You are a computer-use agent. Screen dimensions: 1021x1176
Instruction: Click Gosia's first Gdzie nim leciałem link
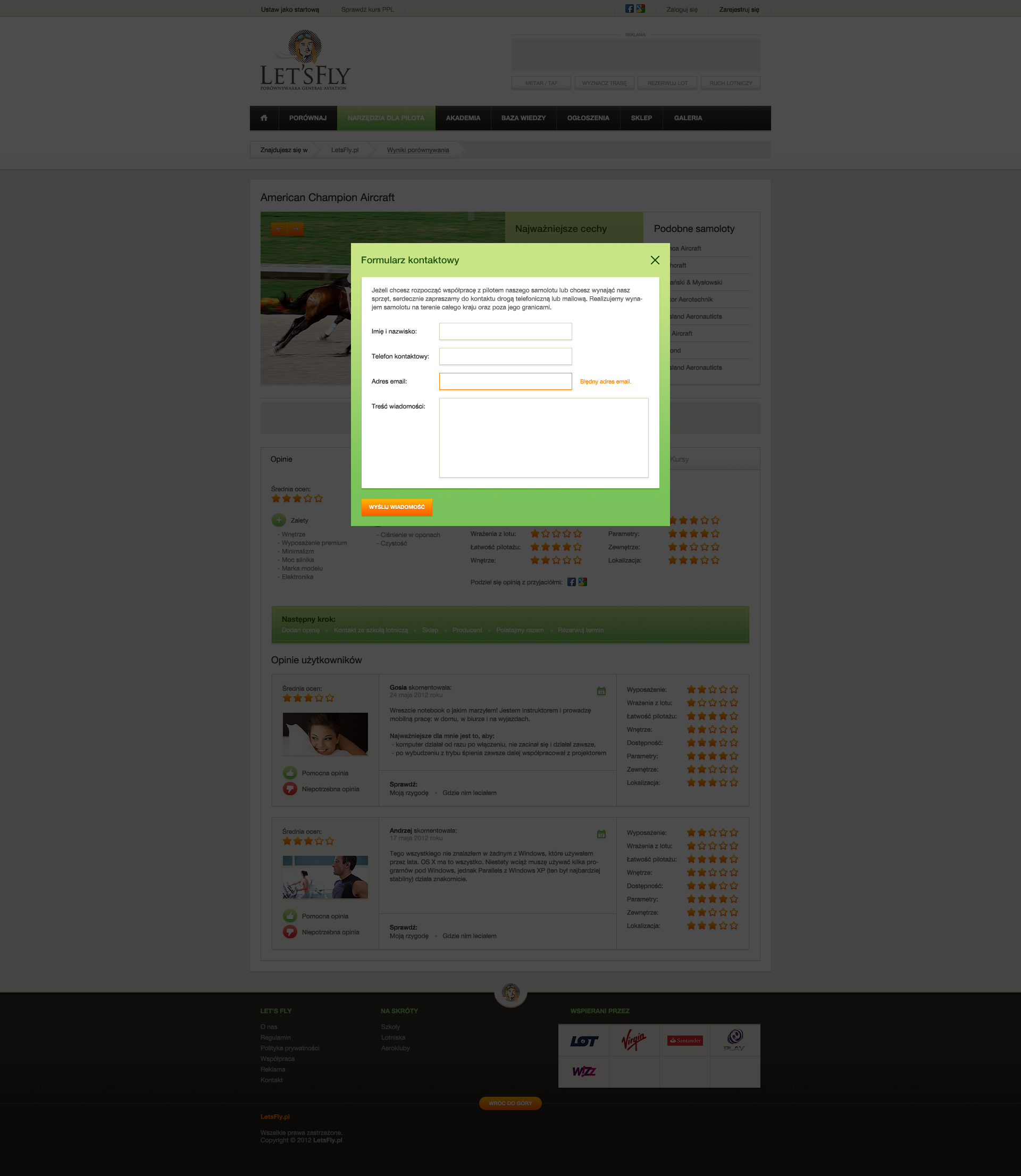pos(470,793)
